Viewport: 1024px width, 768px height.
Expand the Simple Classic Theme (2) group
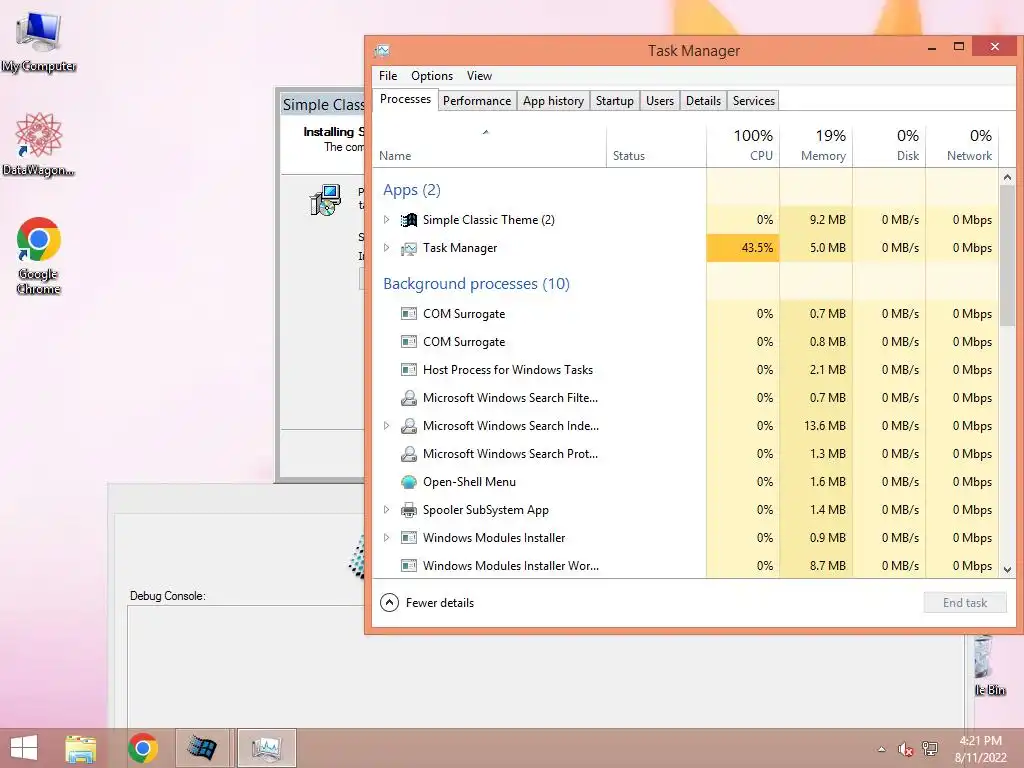pos(387,220)
